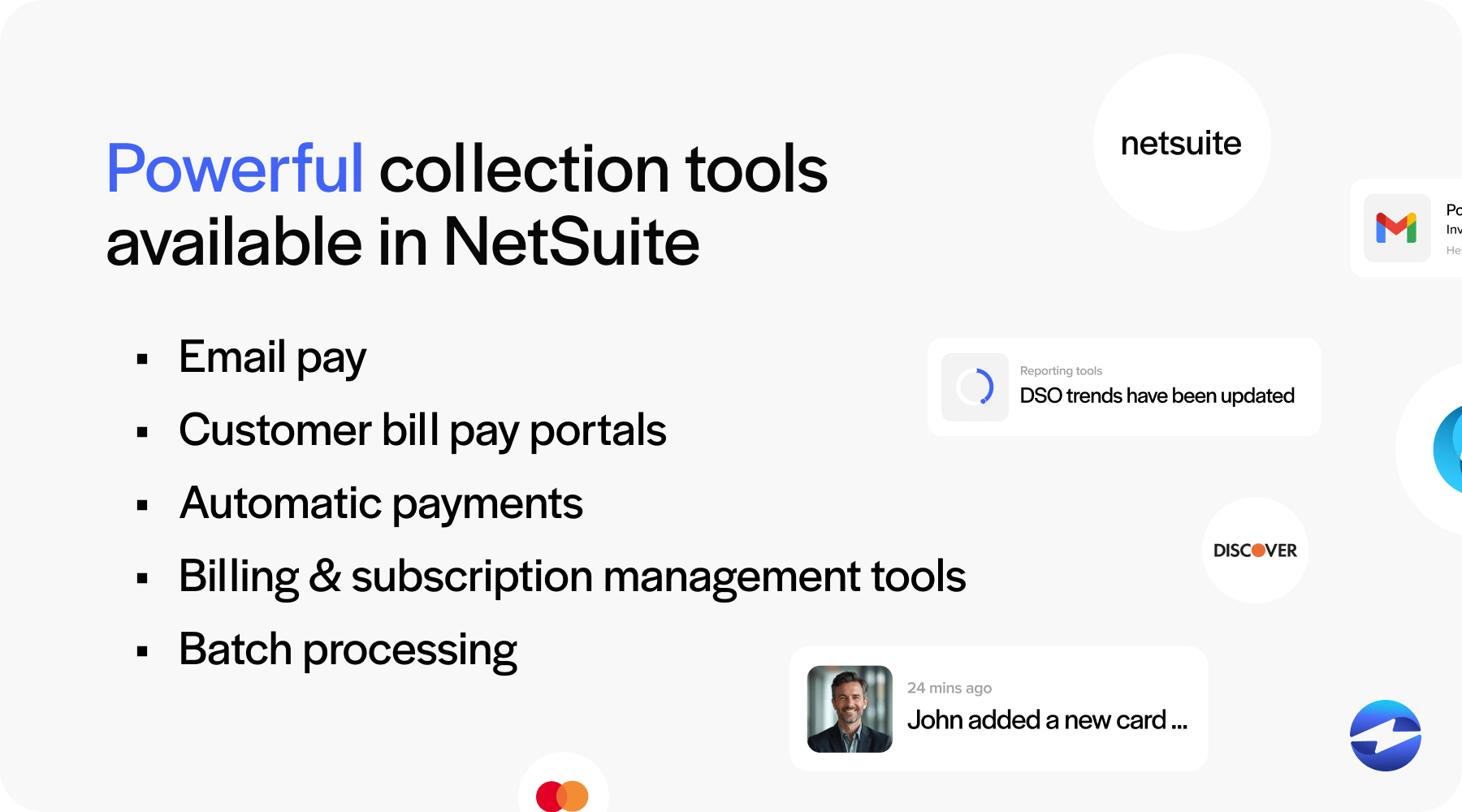Select the Email pay list item
Image resolution: width=1462 pixels, height=812 pixels.
272,356
